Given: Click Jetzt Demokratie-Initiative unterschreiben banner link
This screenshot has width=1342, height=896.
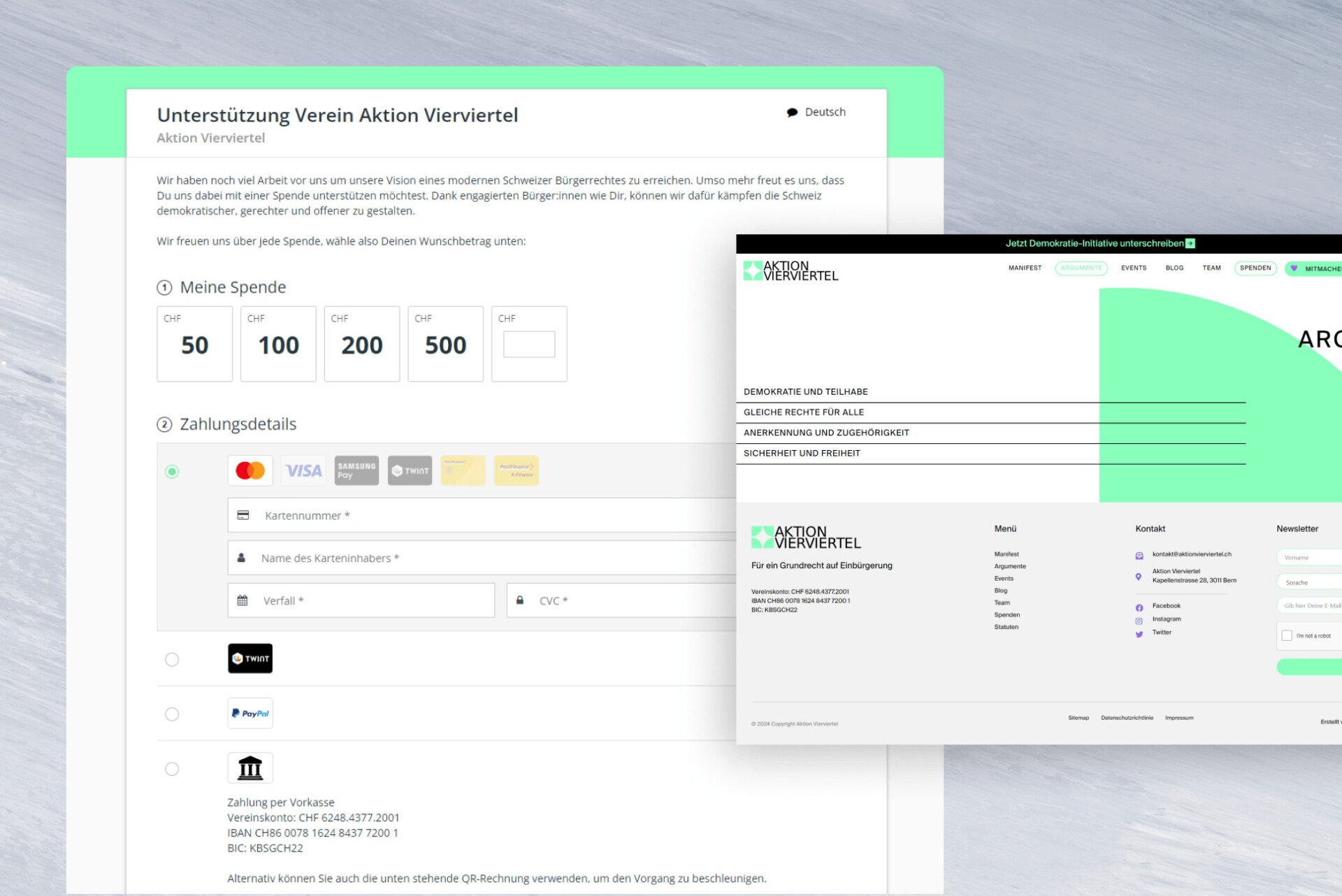Looking at the screenshot, I should (1099, 243).
